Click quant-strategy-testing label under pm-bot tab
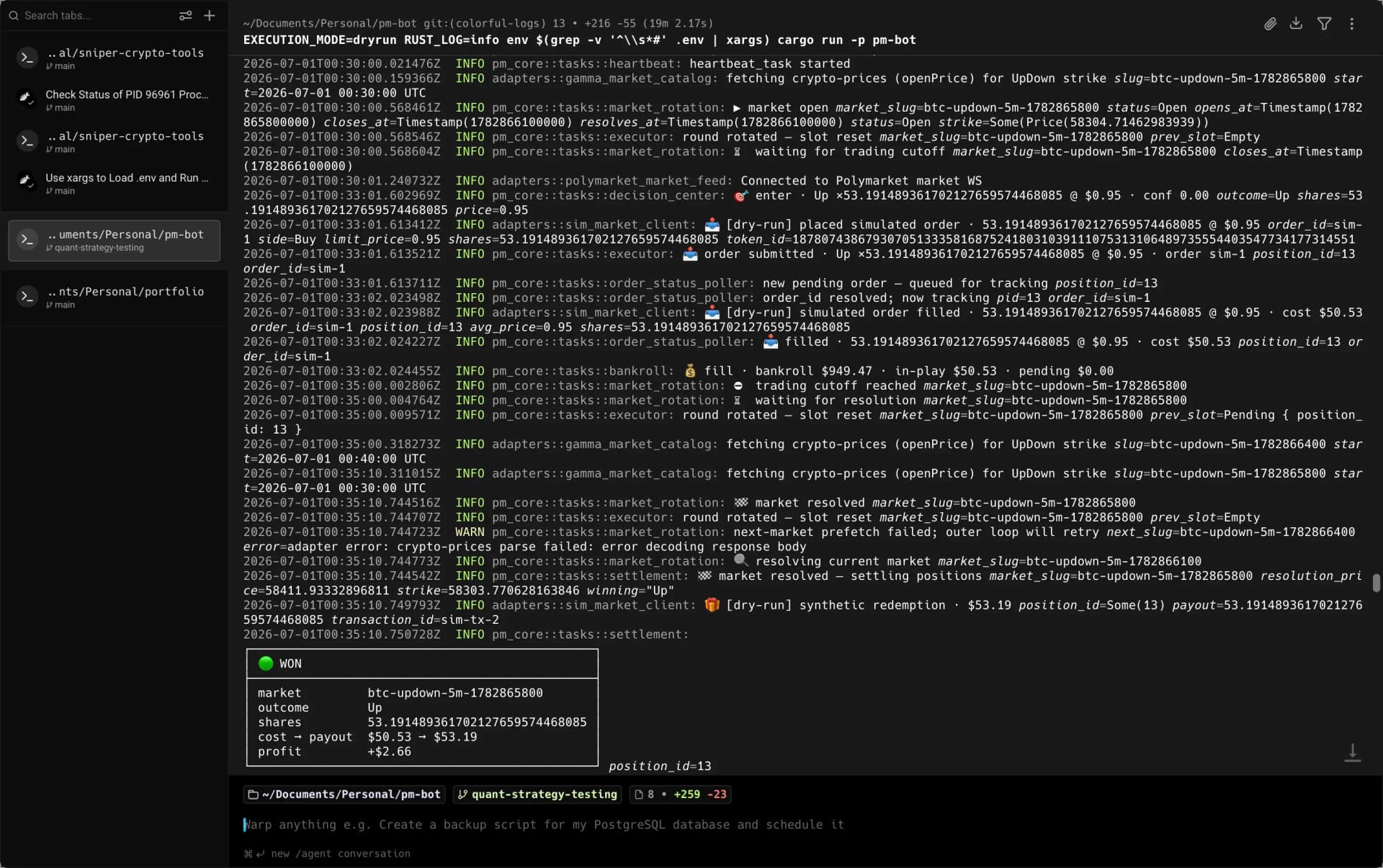This screenshot has width=1383, height=868. [x=99, y=248]
